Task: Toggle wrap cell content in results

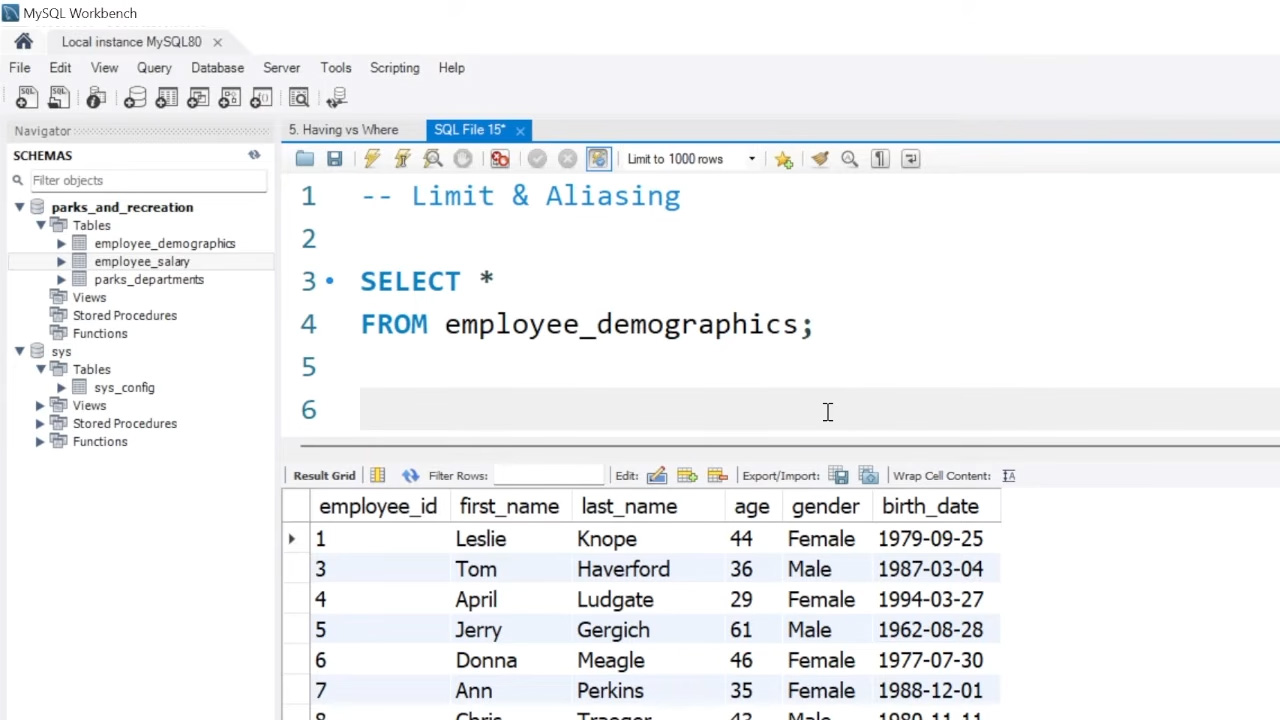Action: [1008, 476]
